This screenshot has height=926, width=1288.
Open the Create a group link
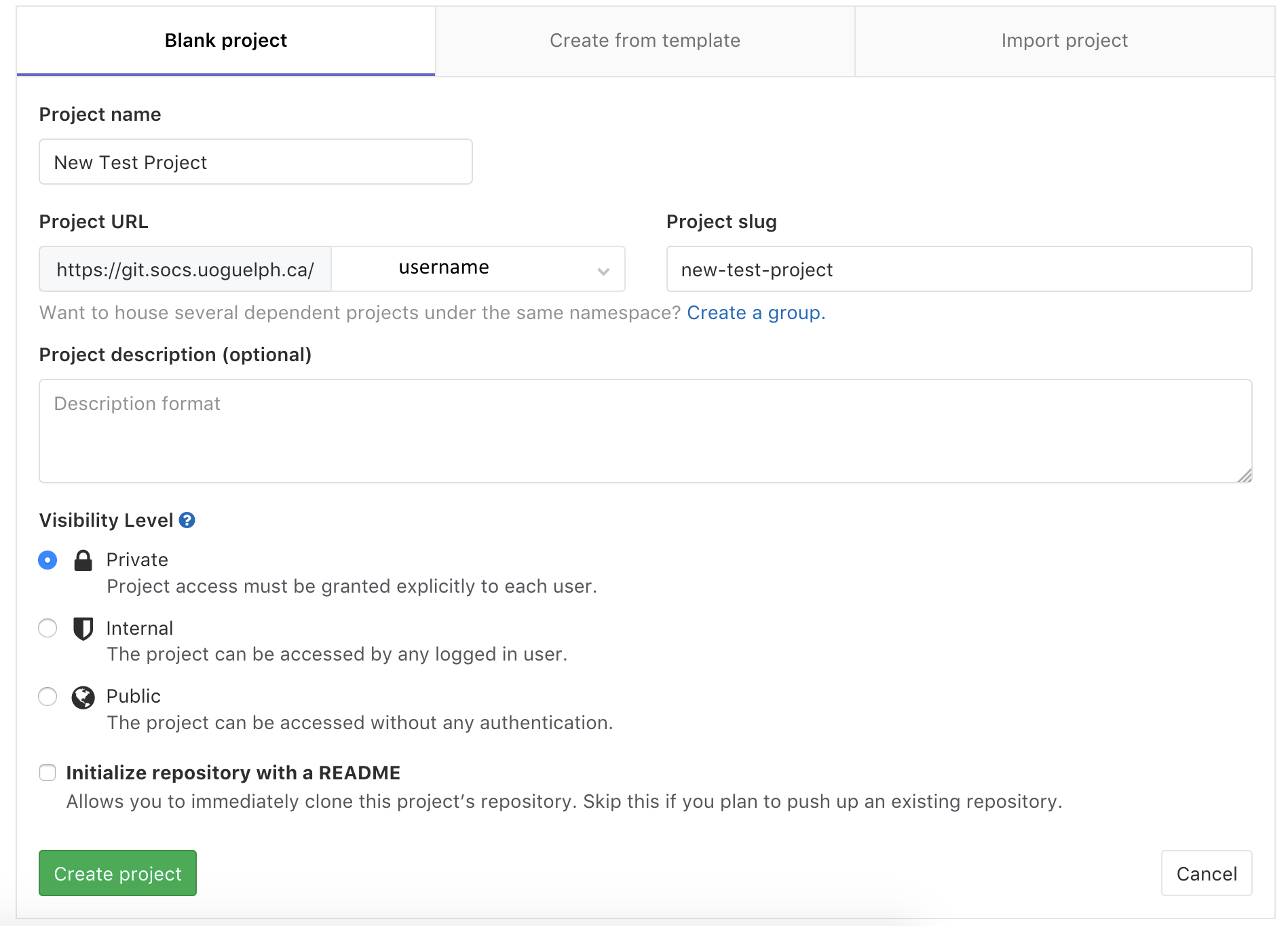pos(756,313)
